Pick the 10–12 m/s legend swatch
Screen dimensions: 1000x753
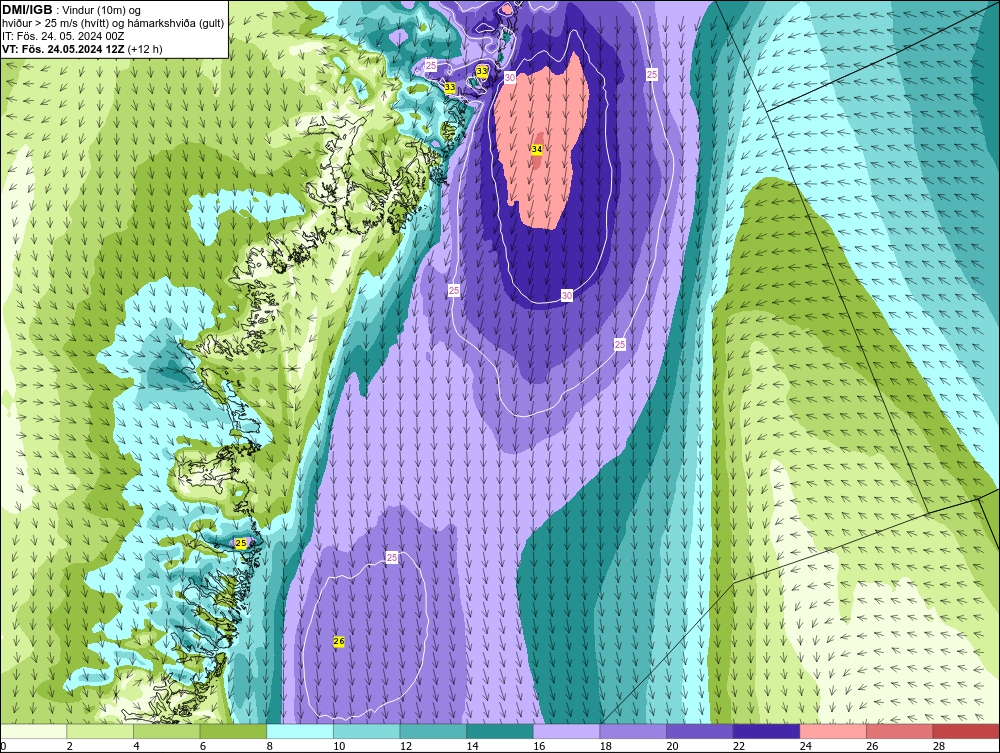(366, 731)
